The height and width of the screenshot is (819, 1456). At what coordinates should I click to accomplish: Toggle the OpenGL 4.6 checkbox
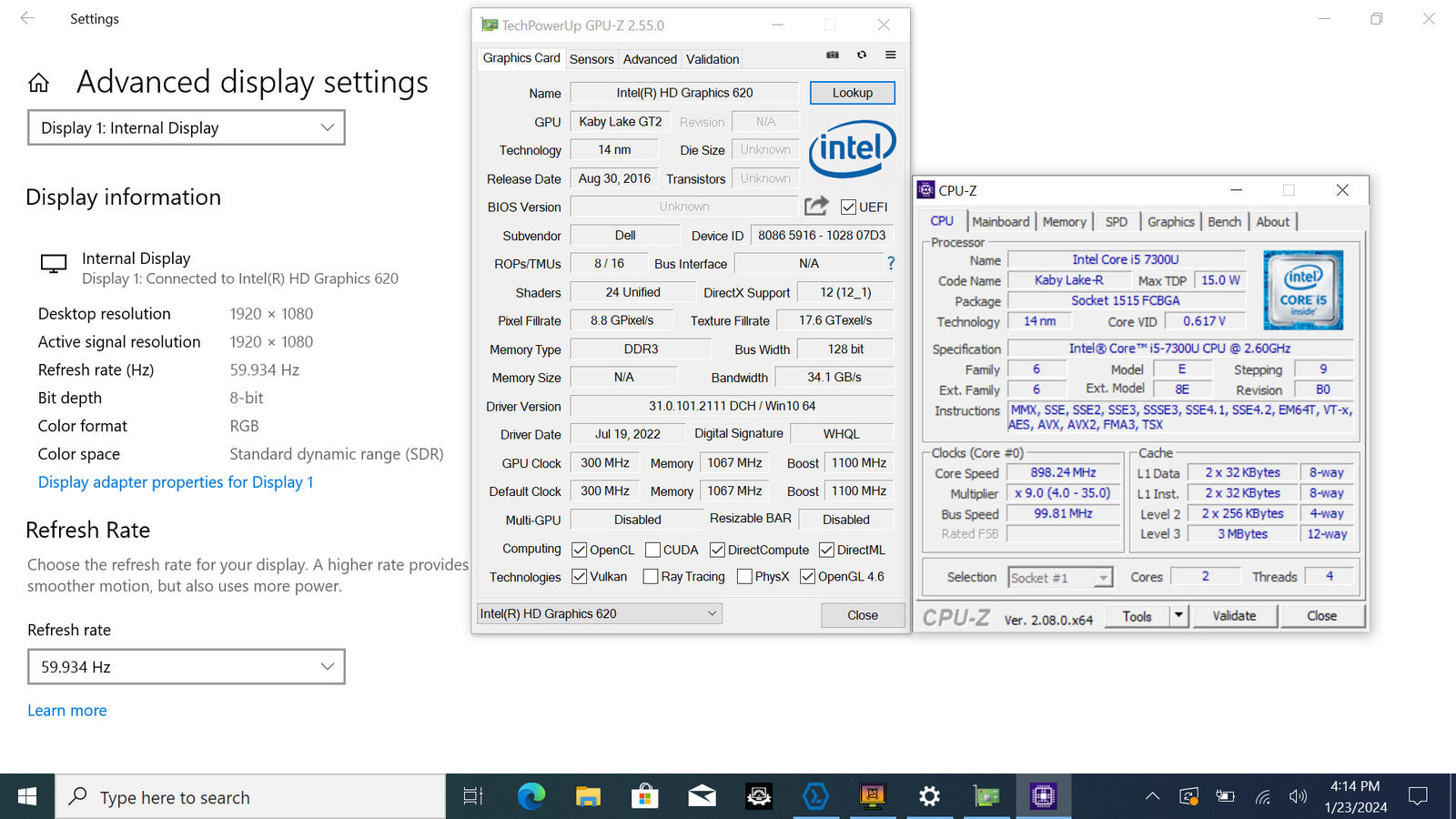click(x=807, y=576)
